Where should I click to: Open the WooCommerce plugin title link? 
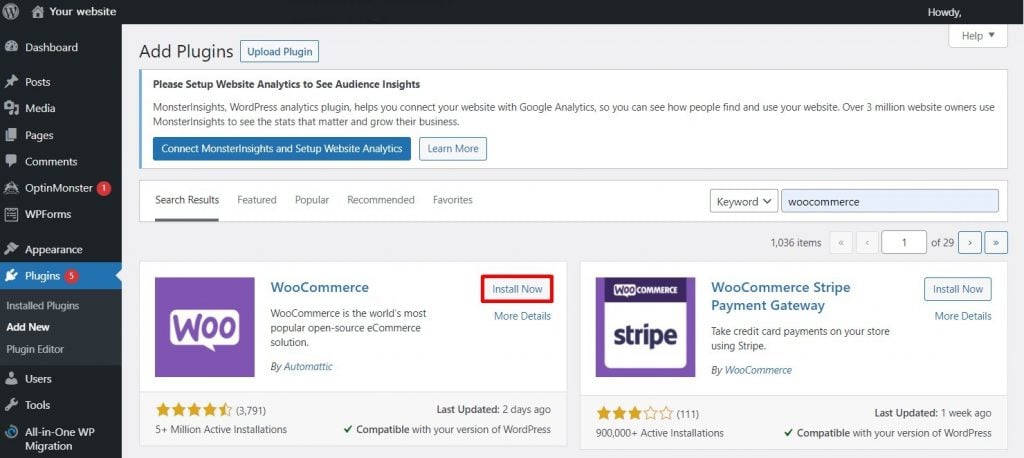pyautogui.click(x=319, y=287)
